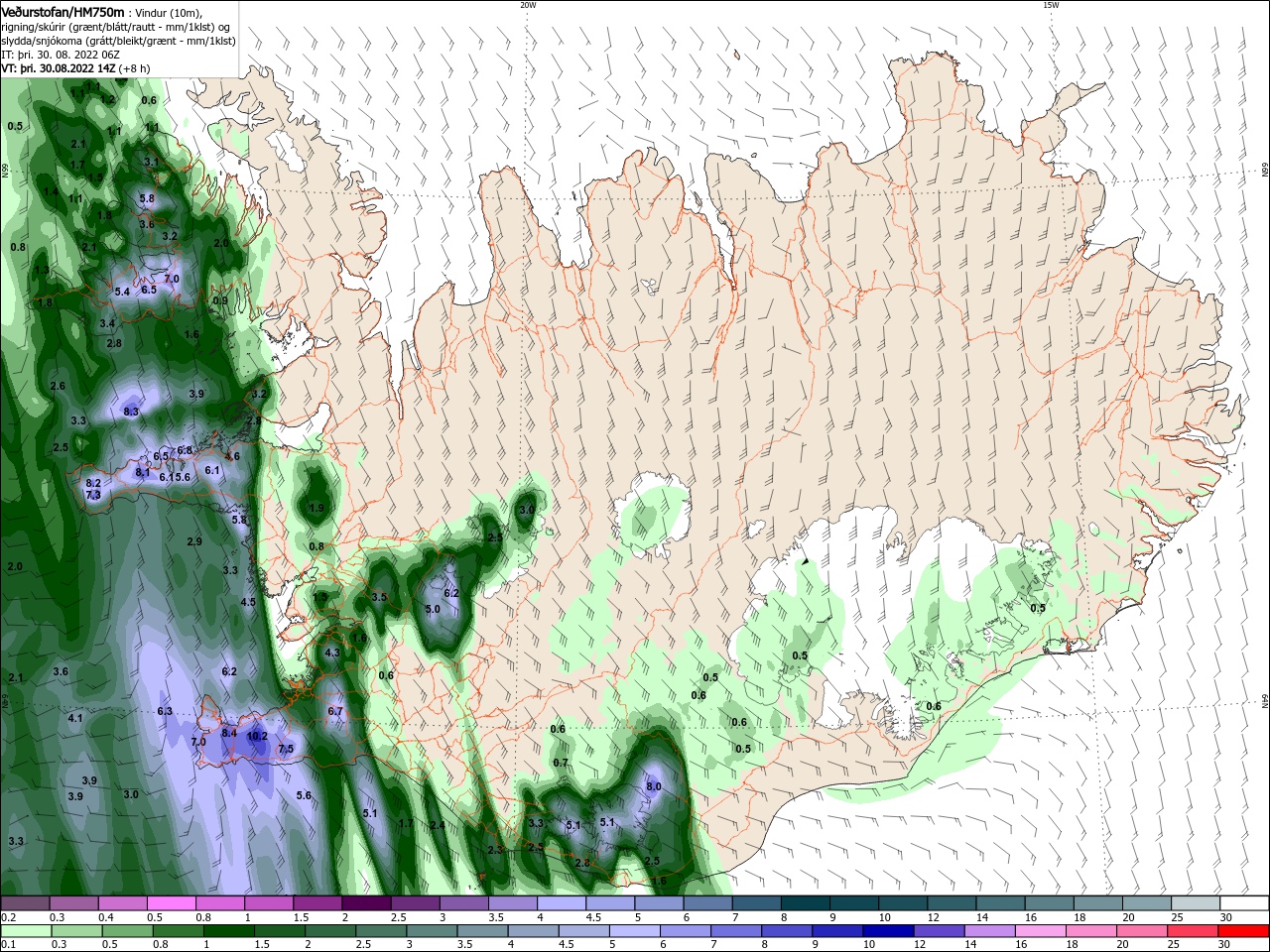
Task: Click the 0.7 precipitation value
Action: click(561, 763)
